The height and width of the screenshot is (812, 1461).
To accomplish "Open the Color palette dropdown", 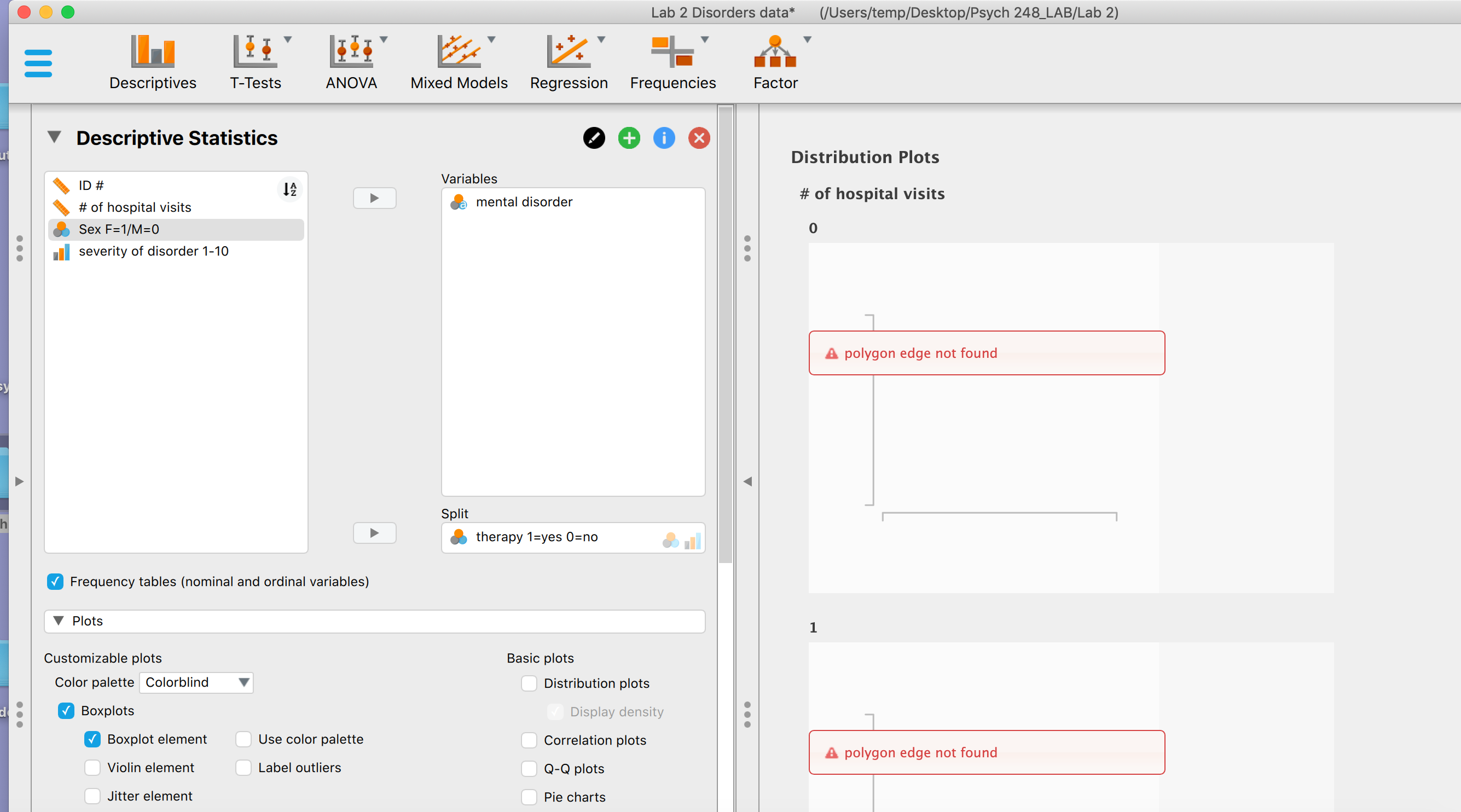I will 196,682.
